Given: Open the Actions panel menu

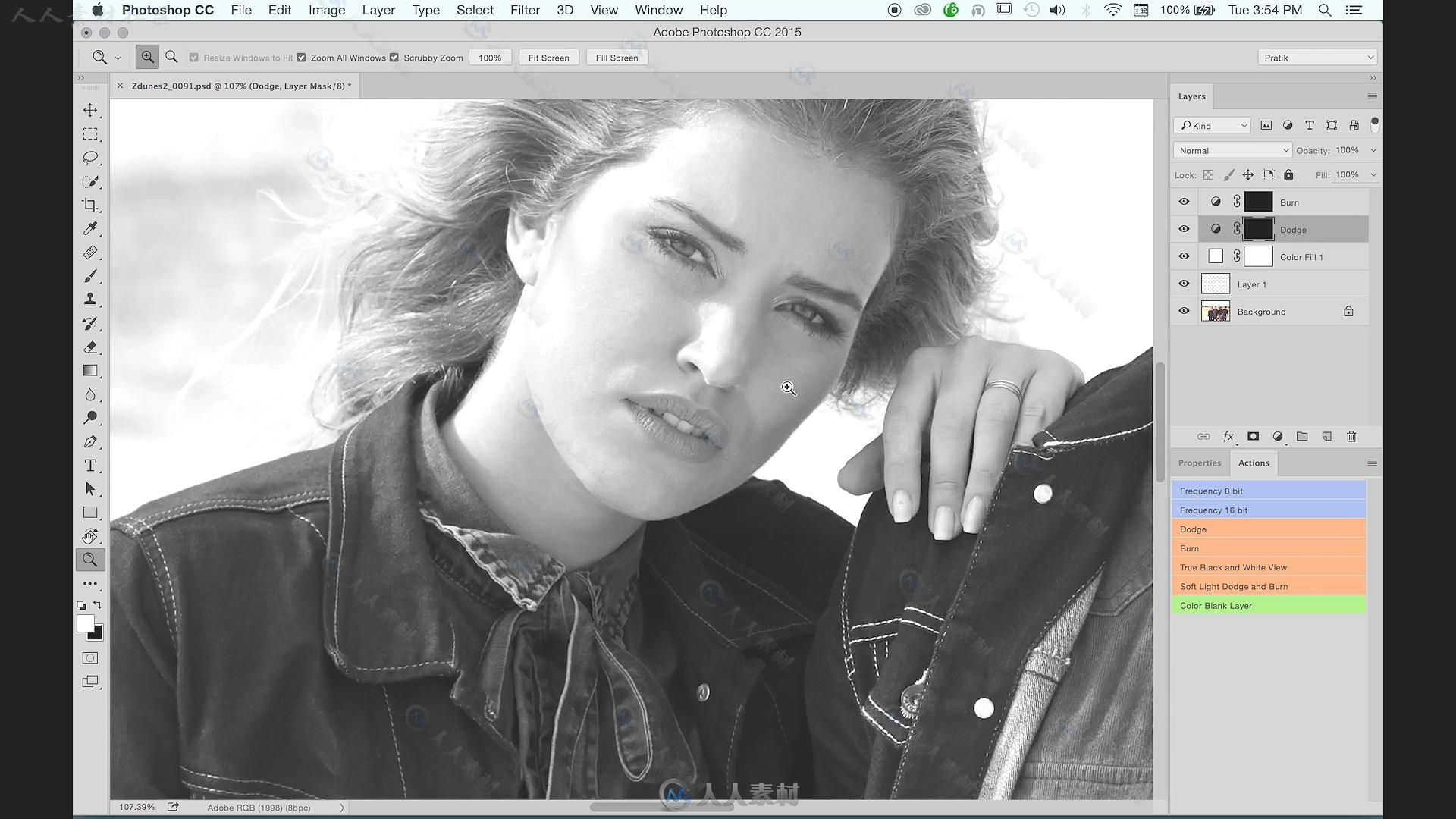Looking at the screenshot, I should 1372,463.
